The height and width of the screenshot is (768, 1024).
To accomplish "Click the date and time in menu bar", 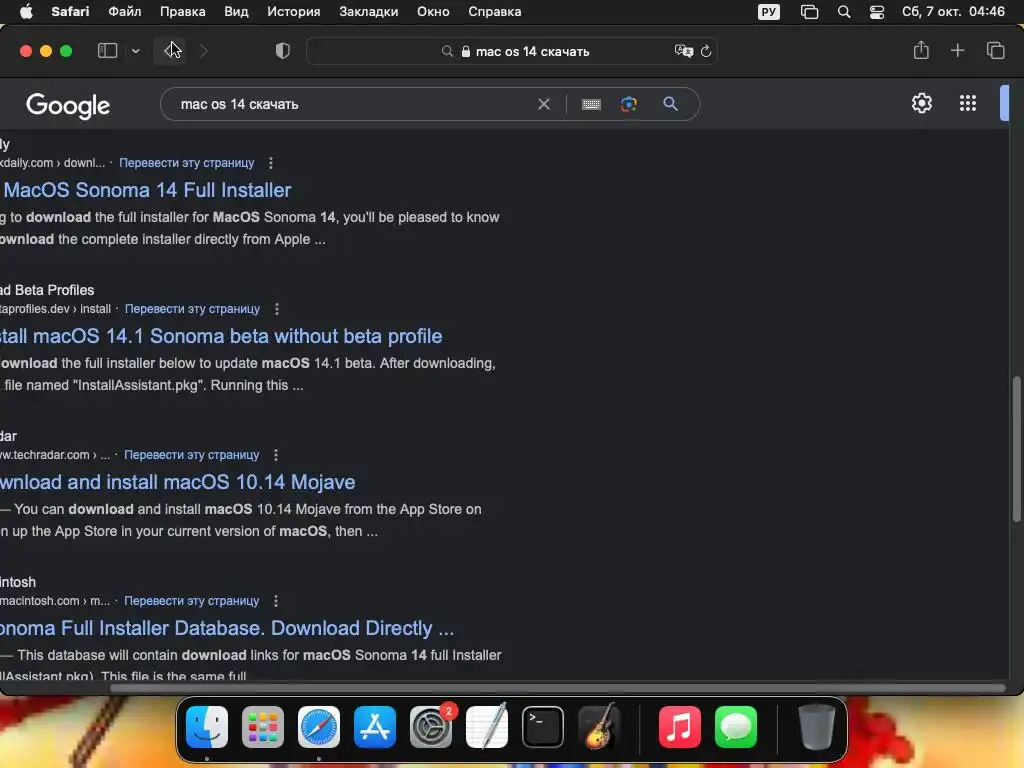I will coord(953,12).
